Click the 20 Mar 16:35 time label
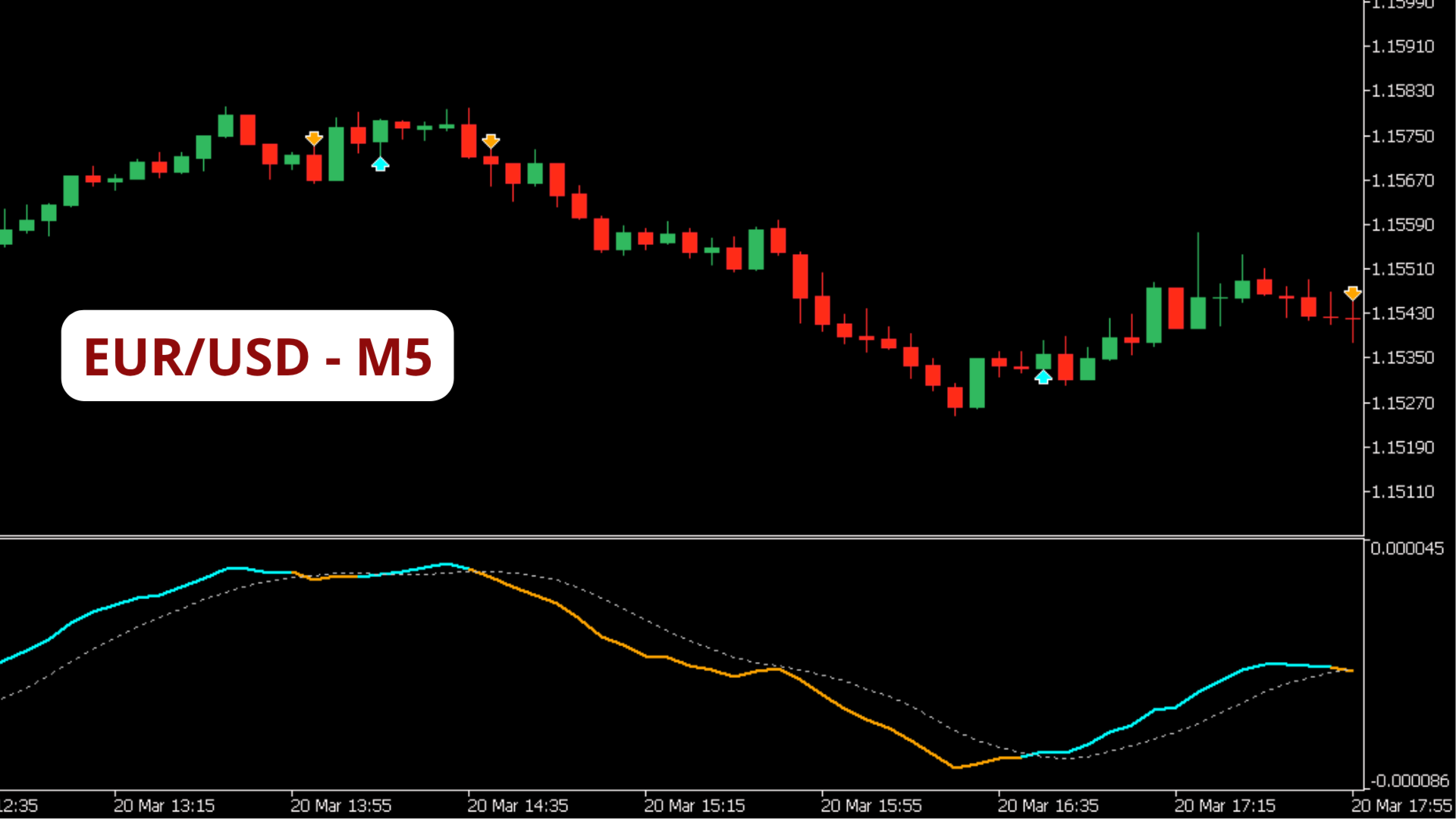 coord(1047,805)
